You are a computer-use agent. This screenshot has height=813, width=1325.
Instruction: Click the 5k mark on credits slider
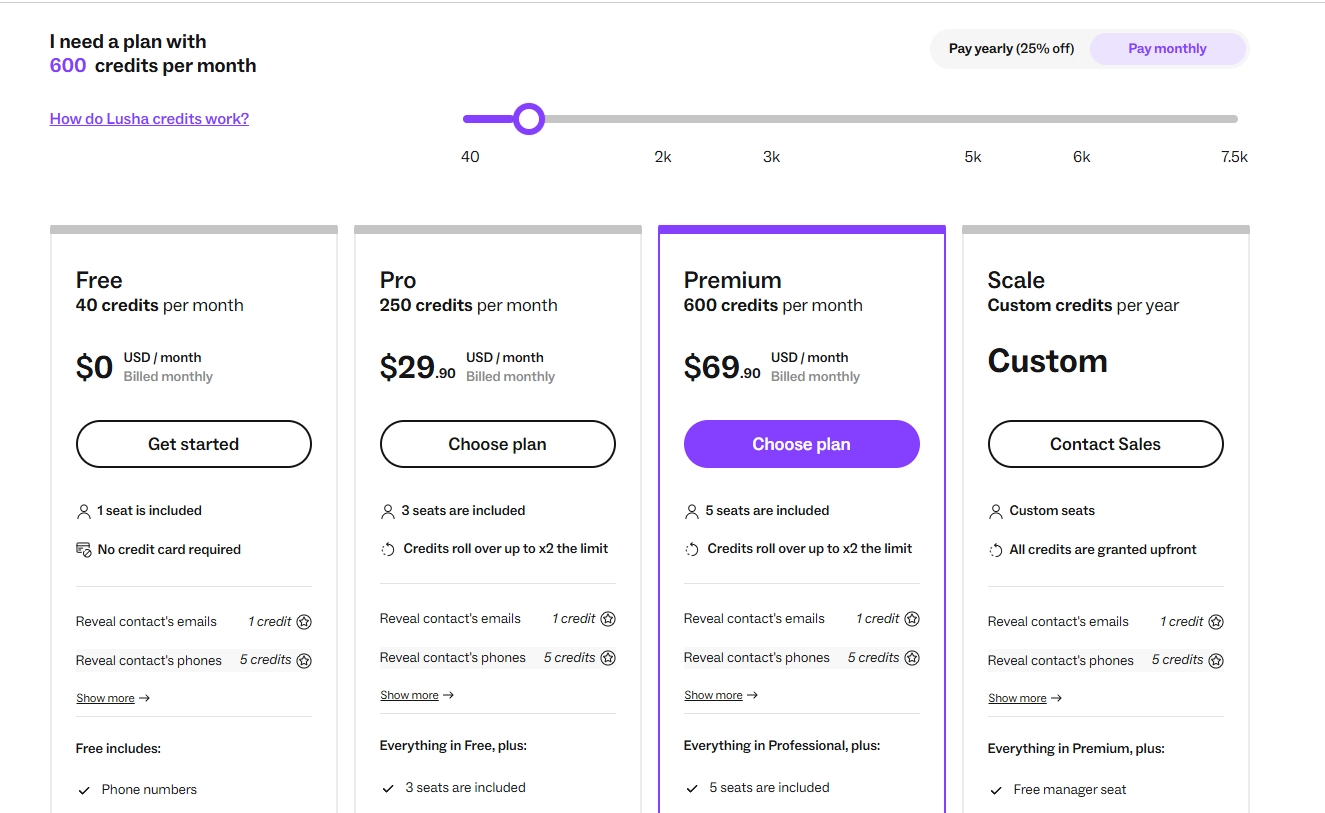[x=973, y=119]
